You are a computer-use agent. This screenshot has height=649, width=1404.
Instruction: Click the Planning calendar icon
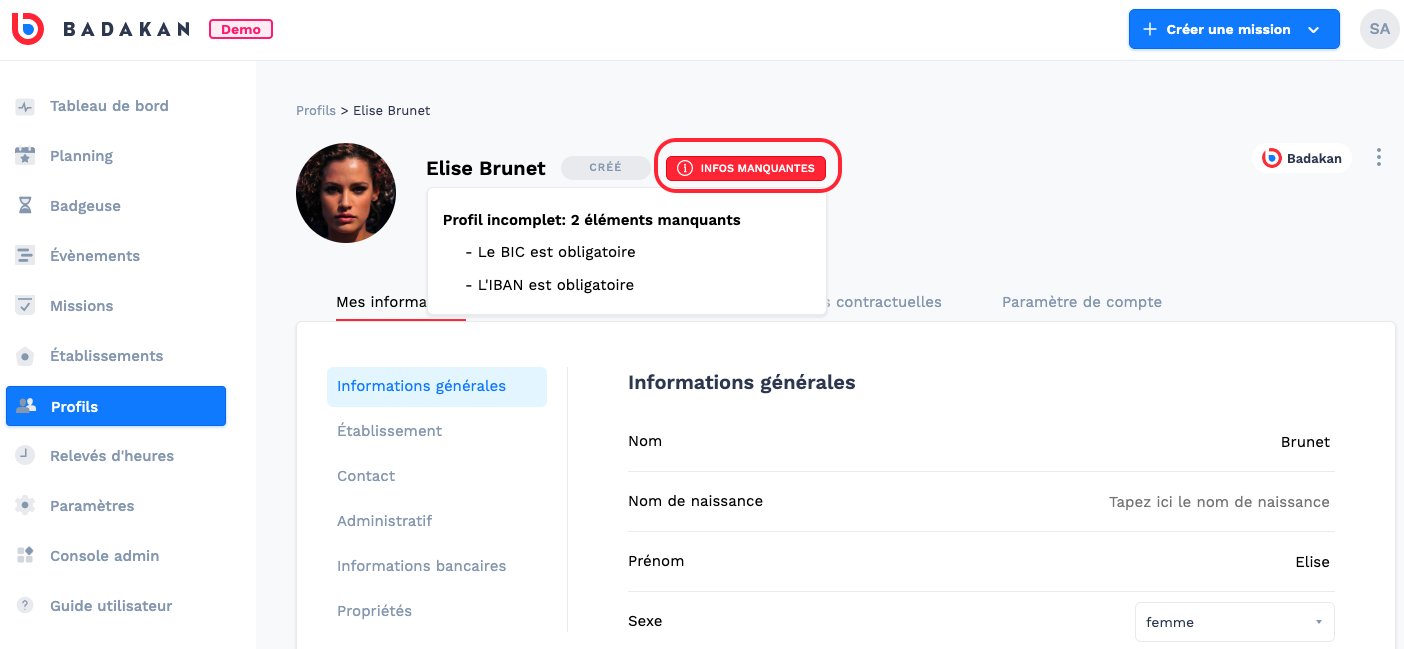pyautogui.click(x=25, y=156)
